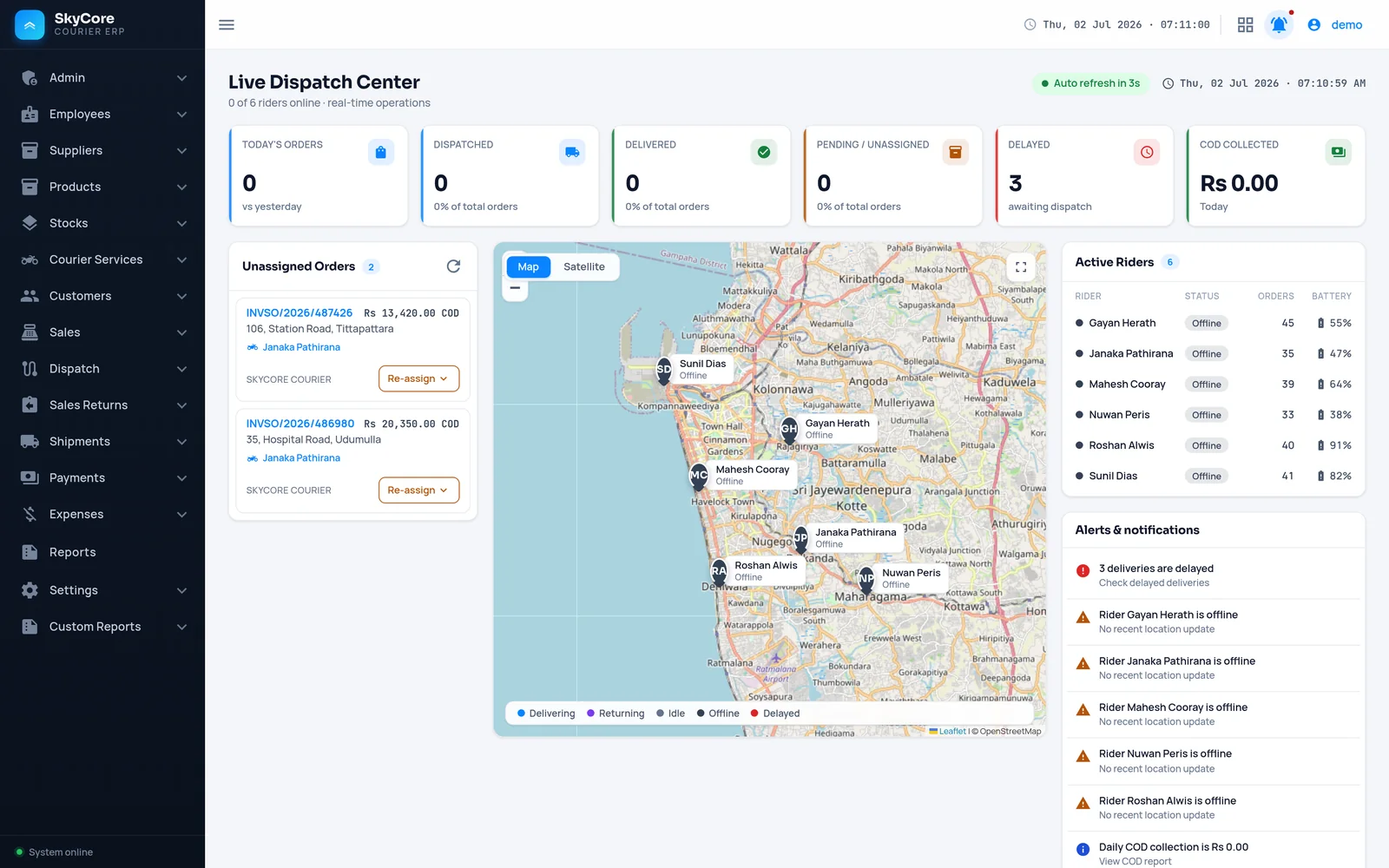The height and width of the screenshot is (868, 1389).
Task: Switch map to Map view
Action: 528,266
